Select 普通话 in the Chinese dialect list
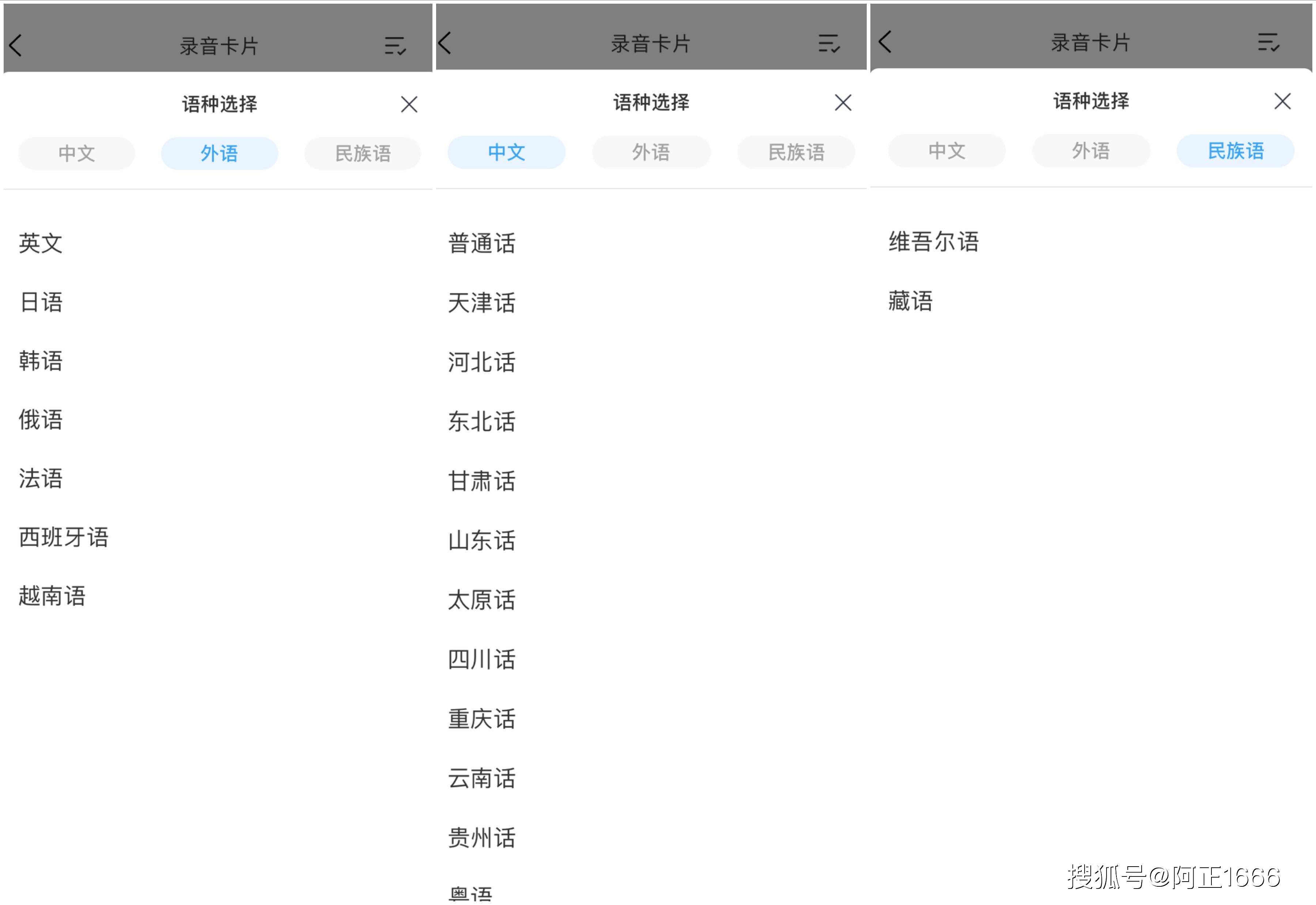The width and height of the screenshot is (1316, 905). (481, 244)
